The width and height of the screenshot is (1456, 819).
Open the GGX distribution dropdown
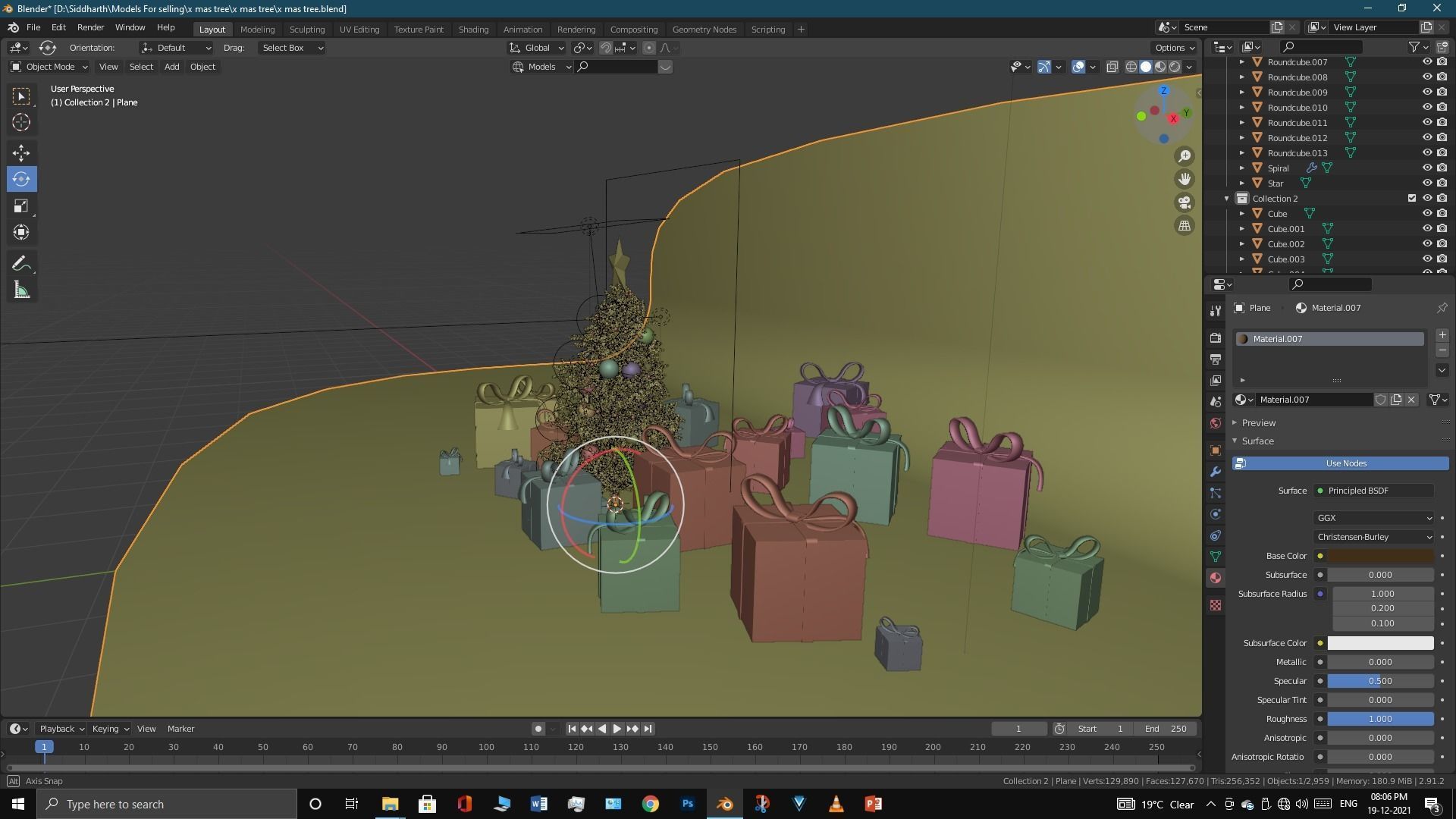tap(1373, 518)
